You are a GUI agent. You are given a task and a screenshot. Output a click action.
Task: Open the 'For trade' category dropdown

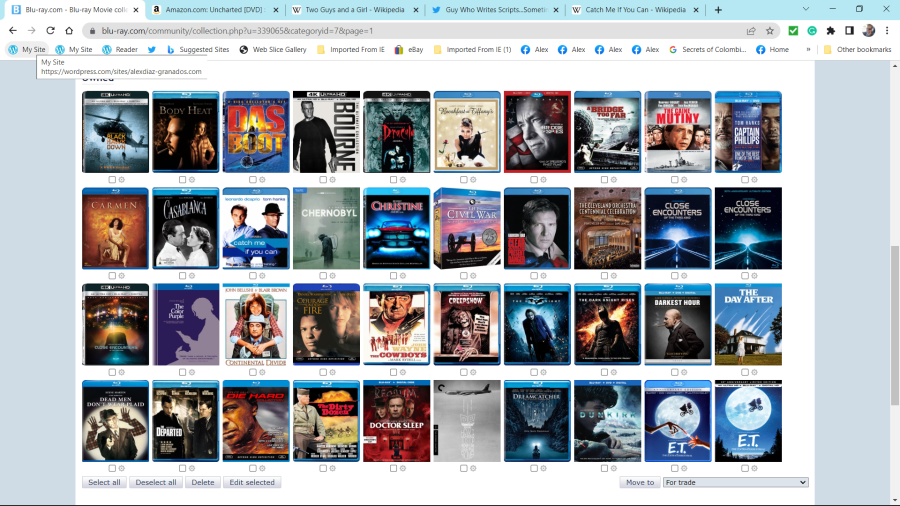tap(734, 483)
